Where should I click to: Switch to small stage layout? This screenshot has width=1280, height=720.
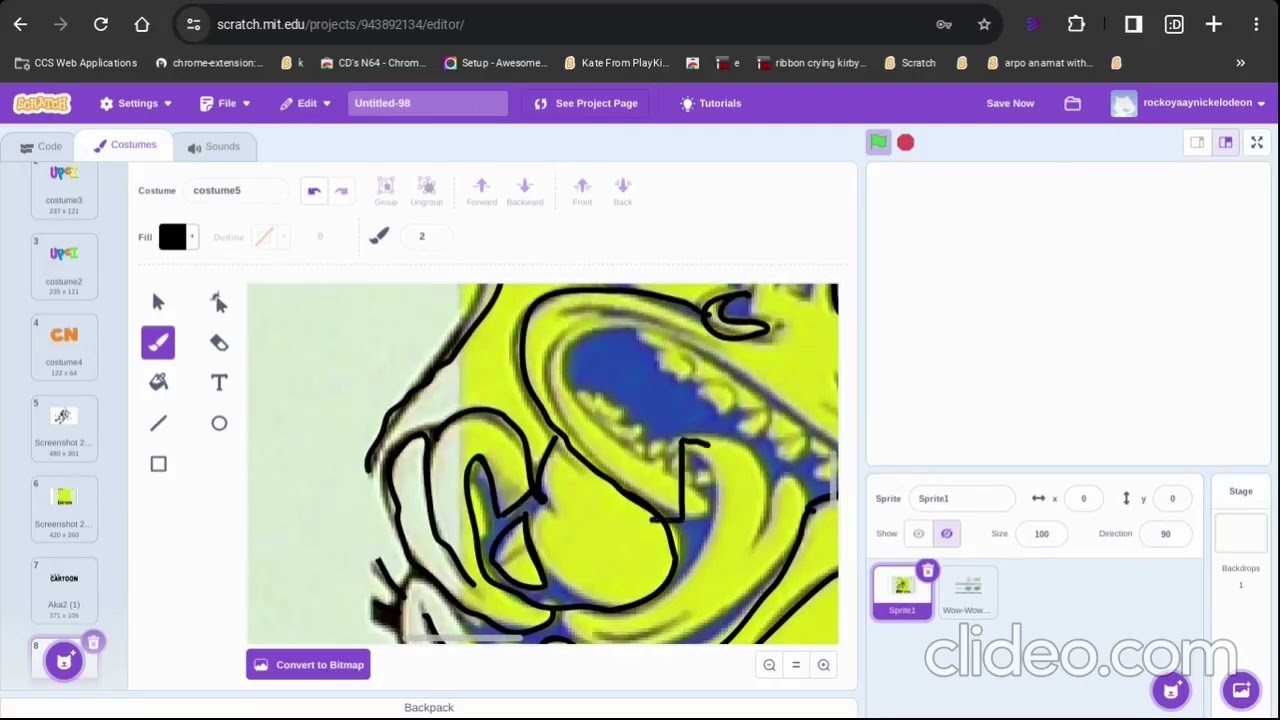[x=1197, y=143]
